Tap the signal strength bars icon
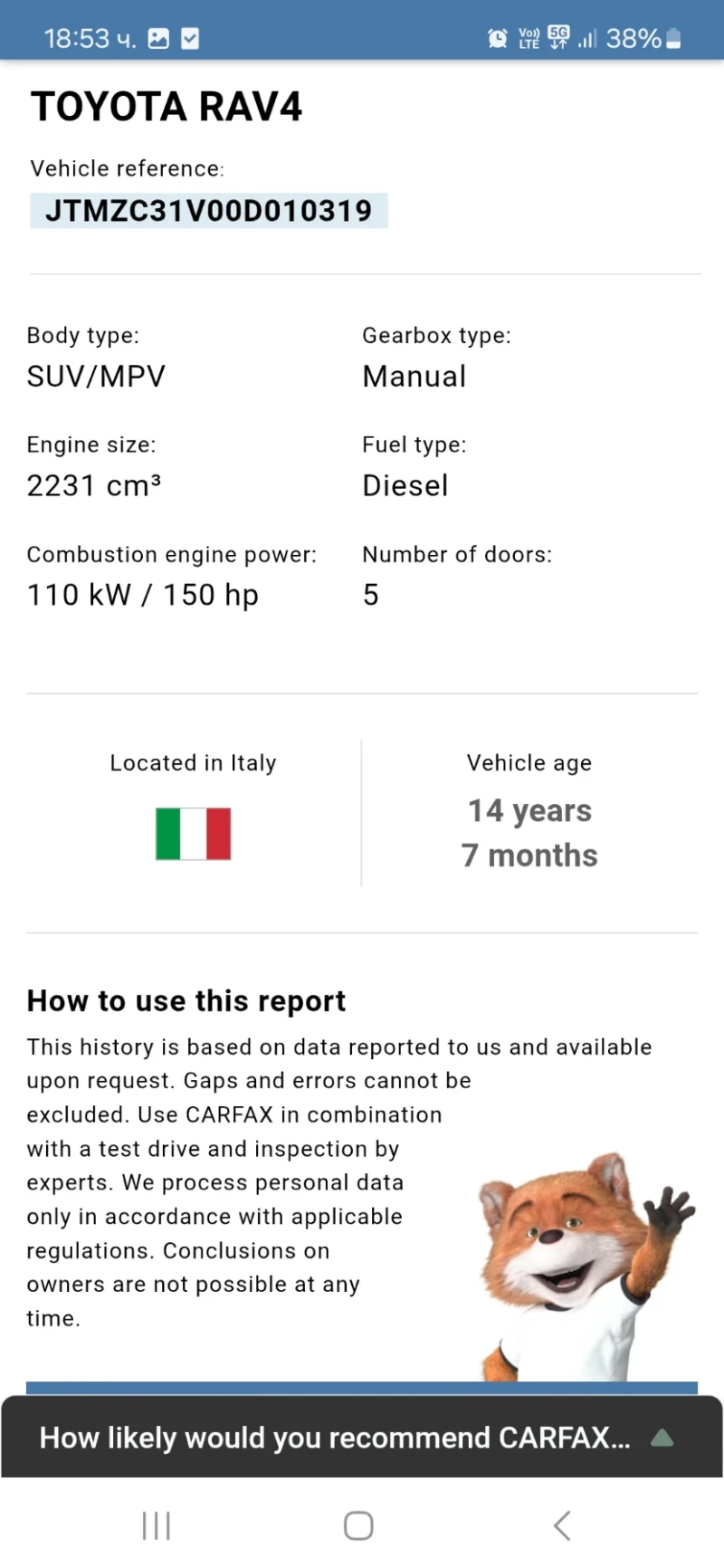 pyautogui.click(x=586, y=39)
